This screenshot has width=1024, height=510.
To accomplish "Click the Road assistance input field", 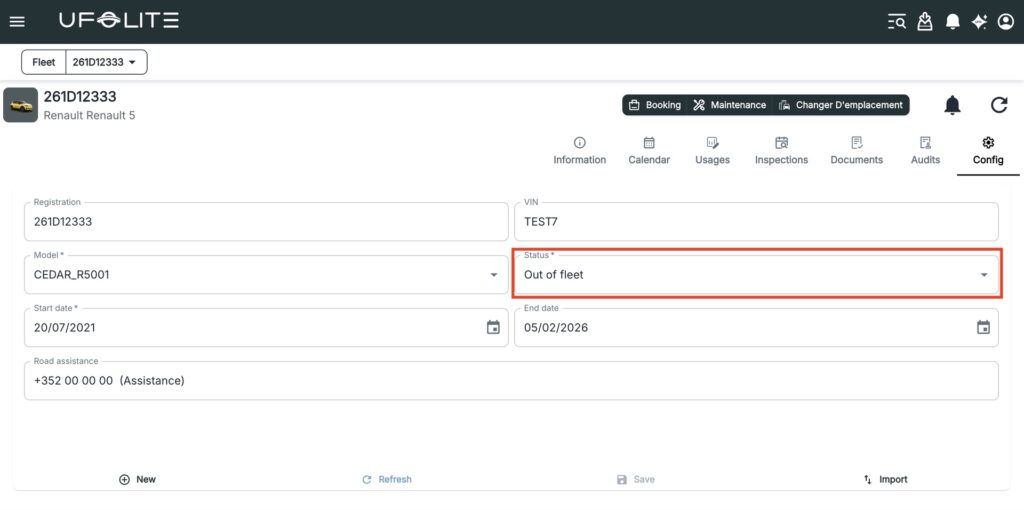I will (510, 381).
